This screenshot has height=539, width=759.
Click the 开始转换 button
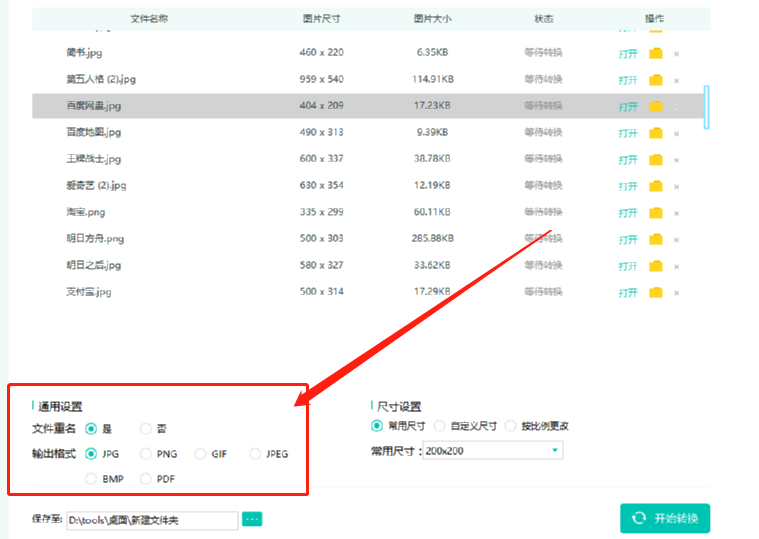tap(665, 518)
